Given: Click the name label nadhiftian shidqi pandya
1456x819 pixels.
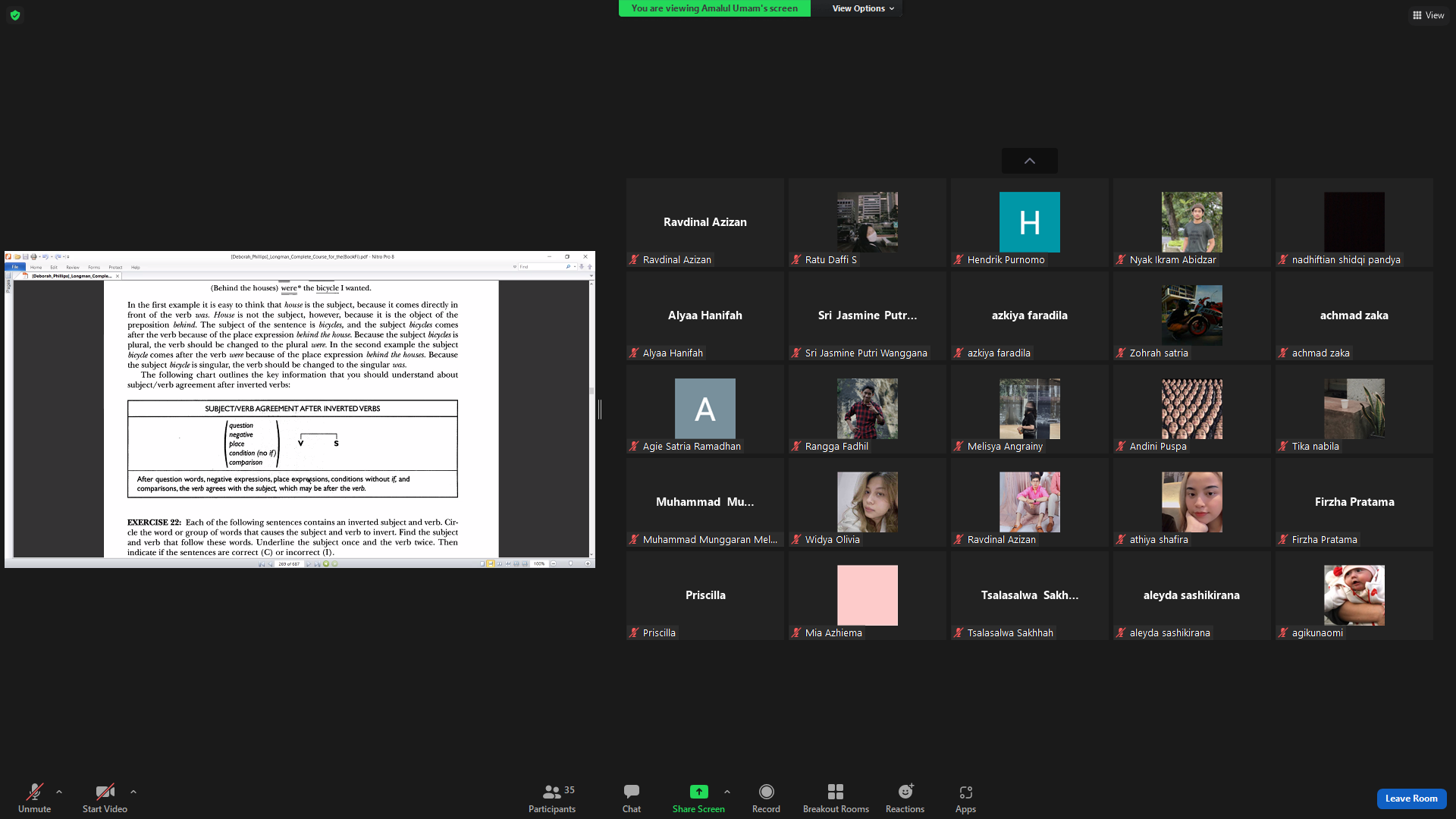Looking at the screenshot, I should (x=1346, y=259).
